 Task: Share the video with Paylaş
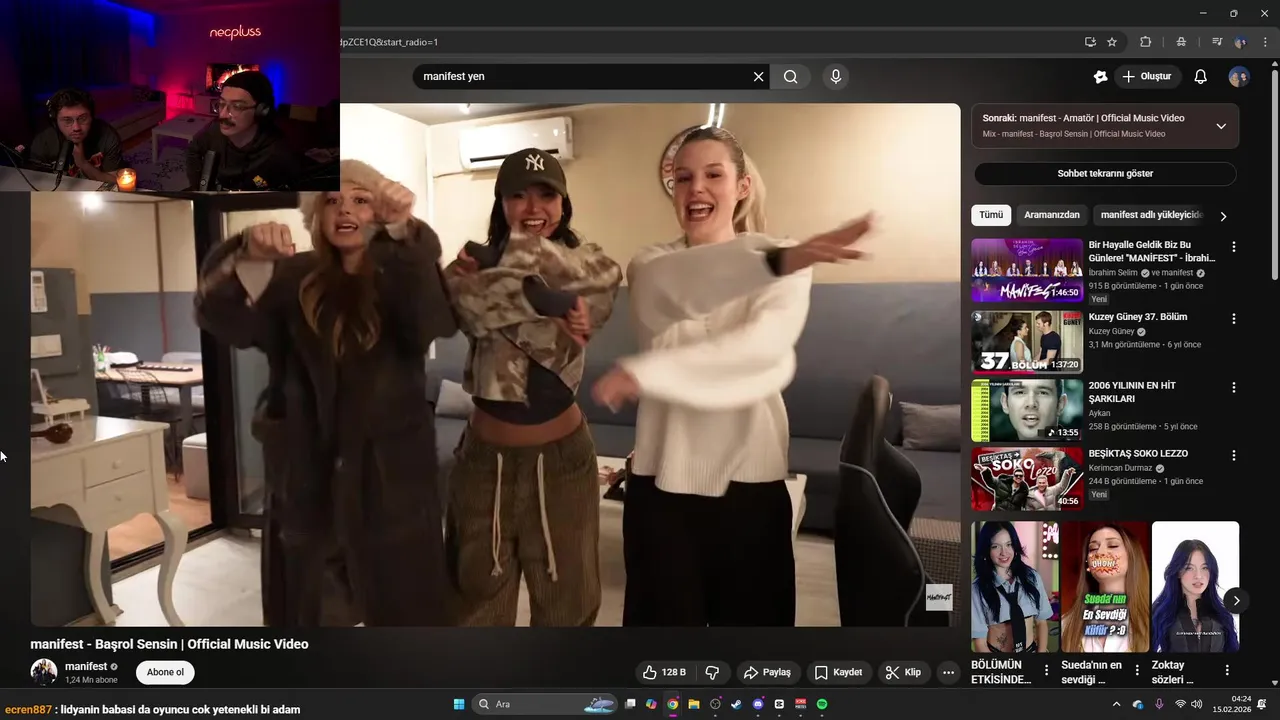[767, 672]
